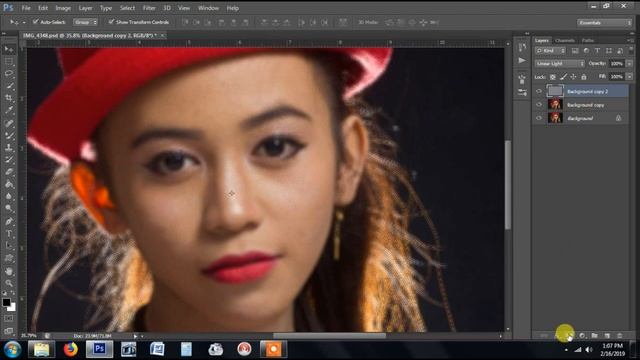Open the Image menu

pos(63,8)
